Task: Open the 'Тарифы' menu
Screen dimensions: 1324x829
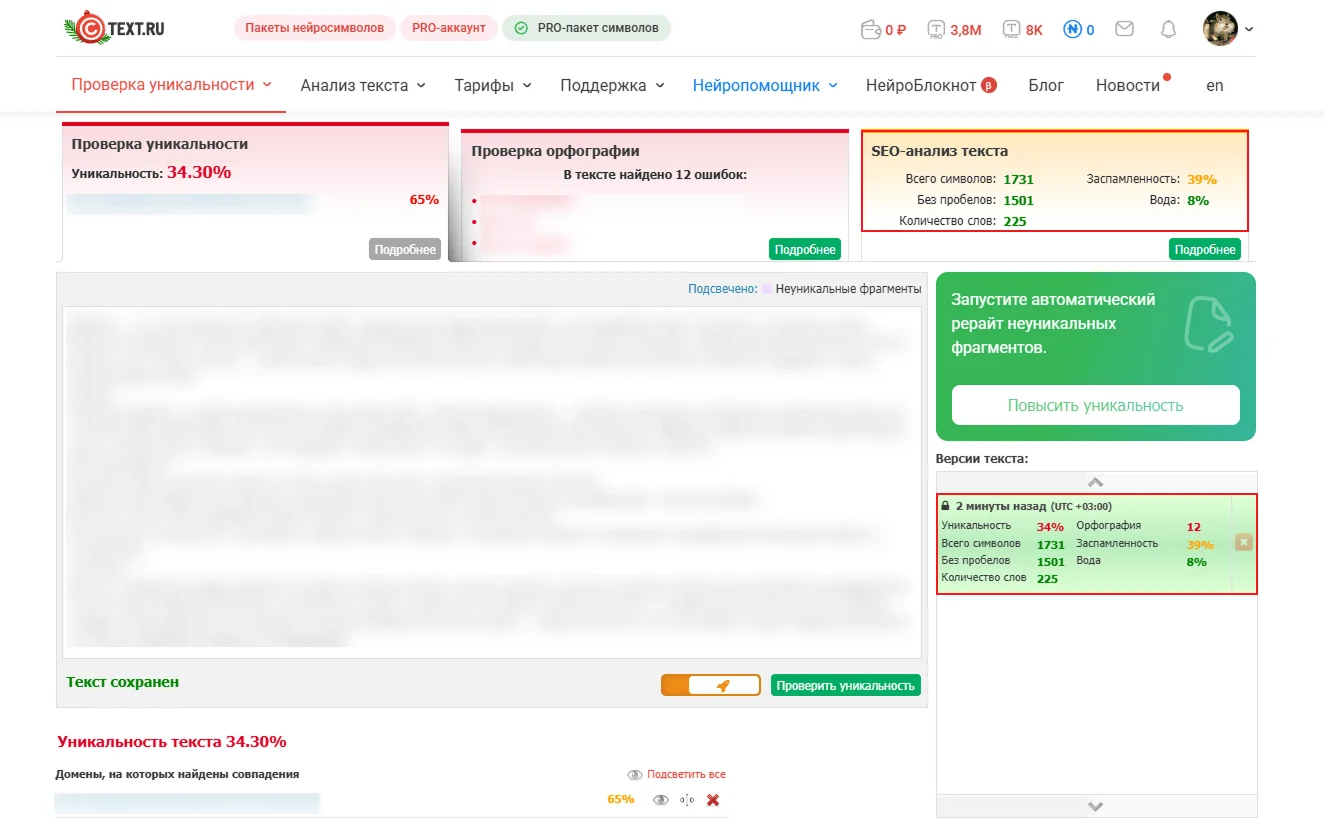Action: coord(492,85)
